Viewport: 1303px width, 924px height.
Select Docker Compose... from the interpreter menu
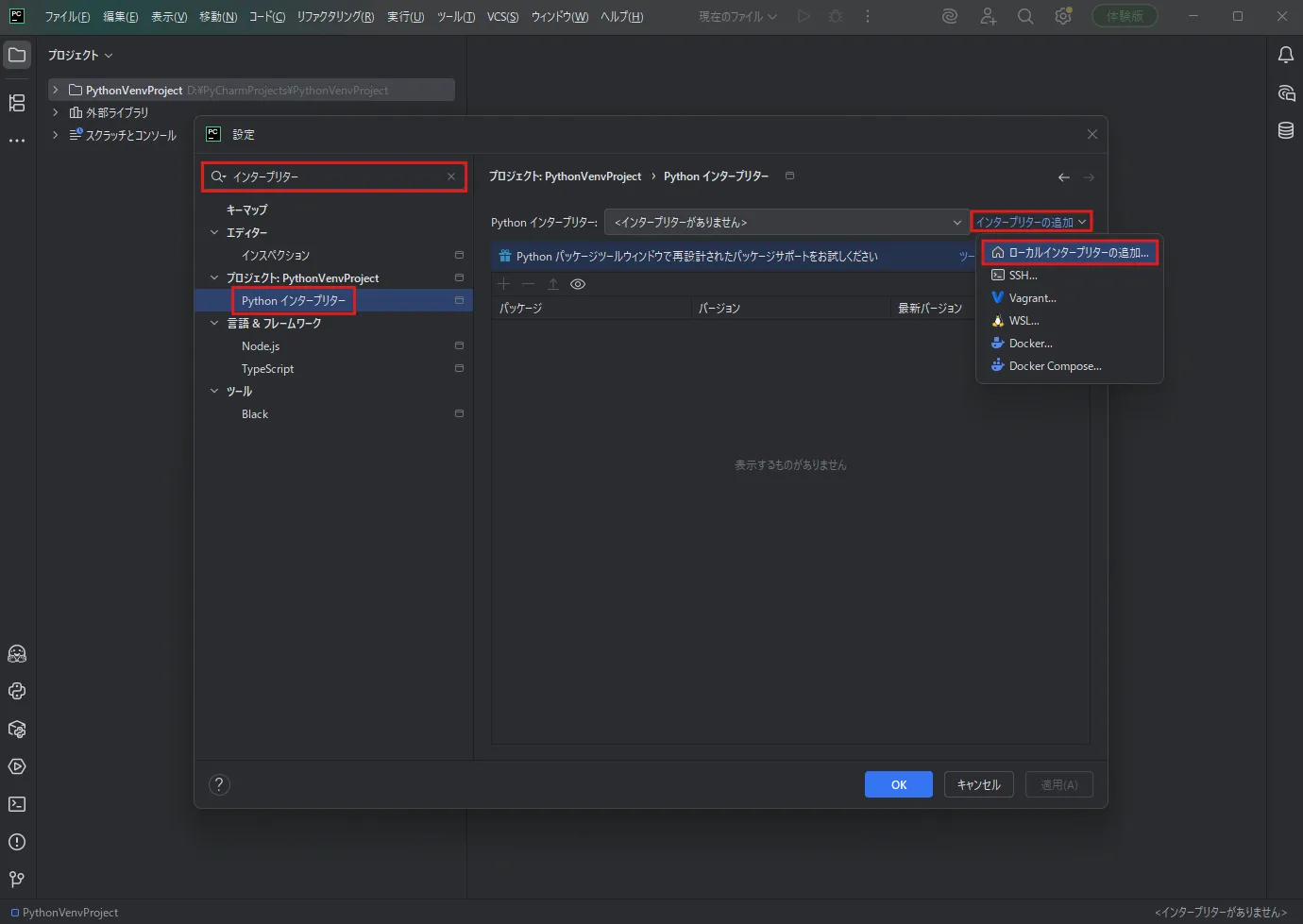pos(1070,366)
